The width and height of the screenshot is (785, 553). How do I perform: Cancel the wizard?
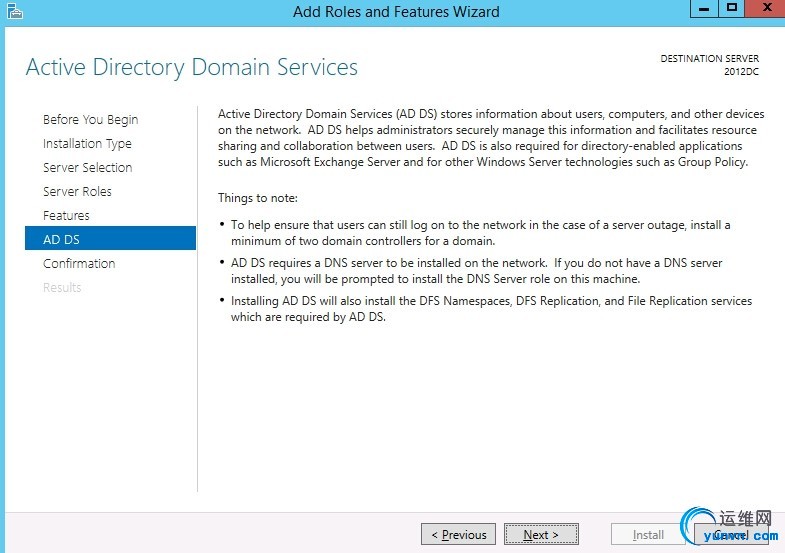click(x=729, y=535)
